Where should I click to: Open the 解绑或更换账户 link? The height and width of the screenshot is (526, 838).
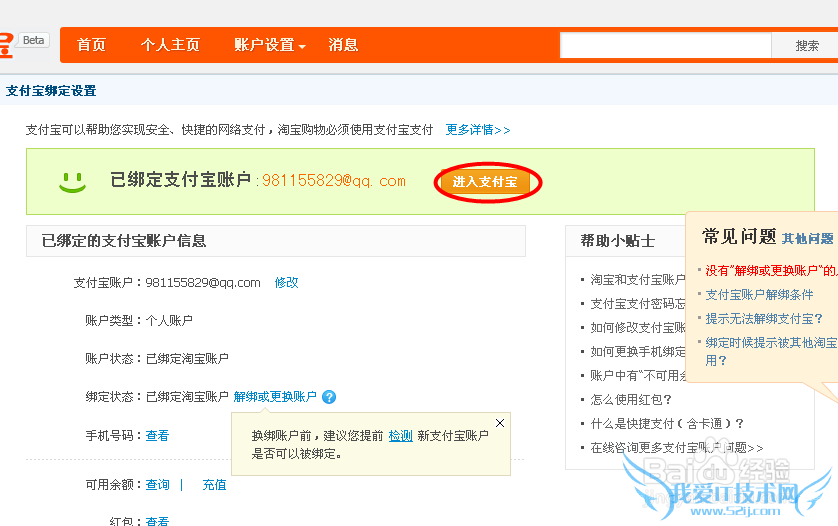point(275,397)
